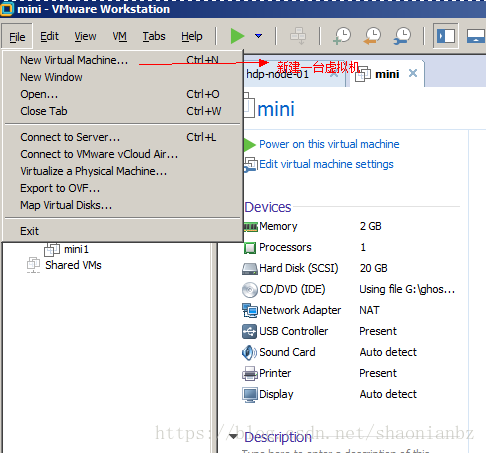Open the File menu

click(17, 36)
